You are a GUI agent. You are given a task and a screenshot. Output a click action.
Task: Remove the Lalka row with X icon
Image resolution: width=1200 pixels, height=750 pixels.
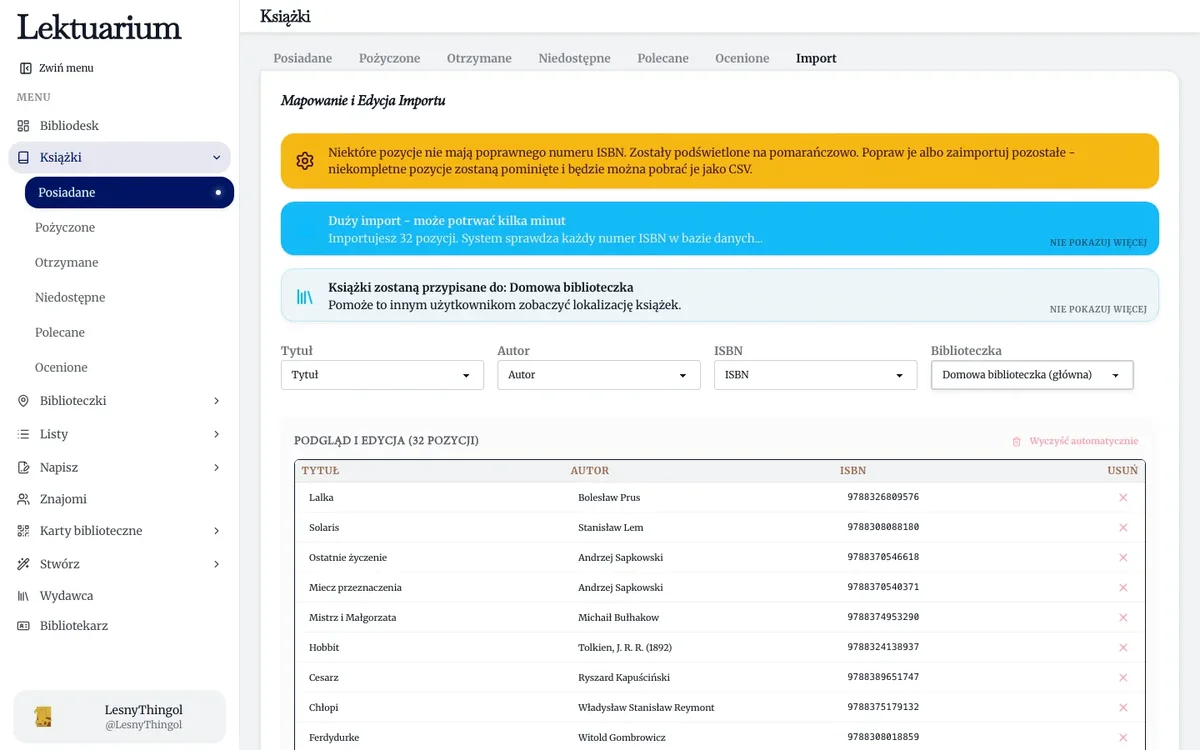pyautogui.click(x=1123, y=498)
